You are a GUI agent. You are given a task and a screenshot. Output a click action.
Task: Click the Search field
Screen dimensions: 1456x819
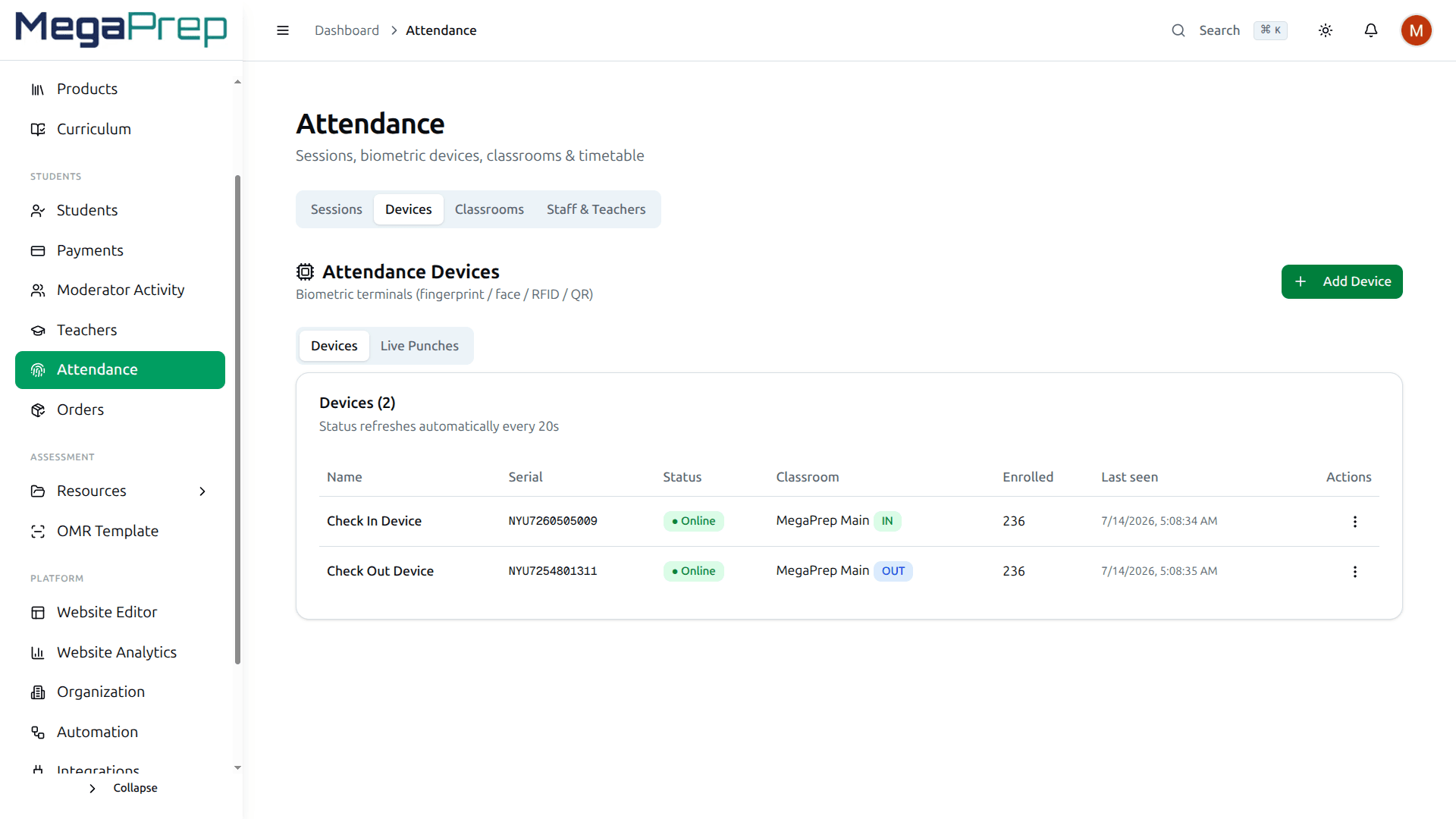click(x=1229, y=30)
